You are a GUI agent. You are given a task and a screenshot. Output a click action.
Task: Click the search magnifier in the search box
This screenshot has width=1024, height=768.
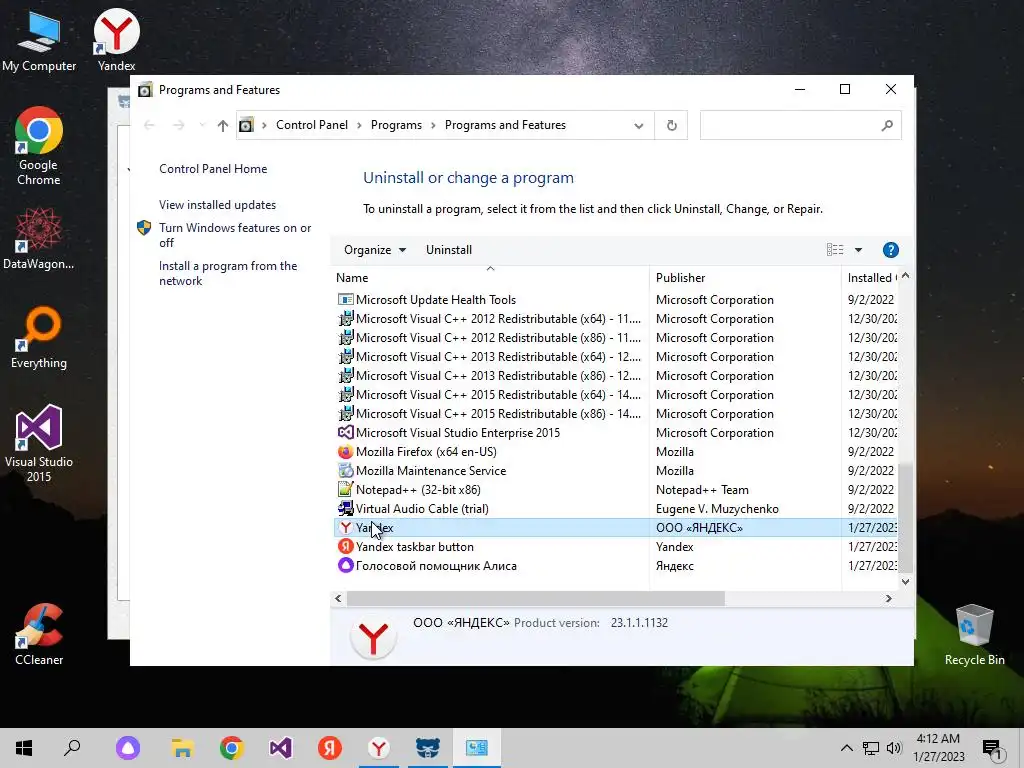pyautogui.click(x=887, y=125)
